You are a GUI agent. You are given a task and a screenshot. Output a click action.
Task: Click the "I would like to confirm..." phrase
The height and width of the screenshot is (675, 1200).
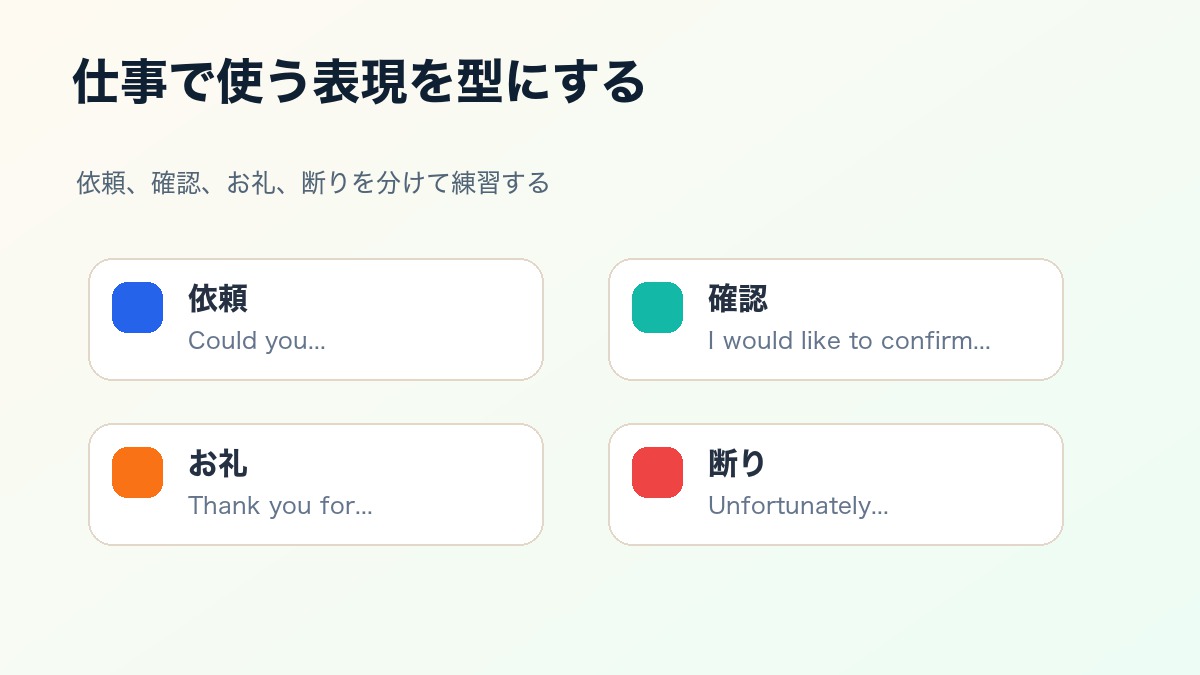point(849,341)
